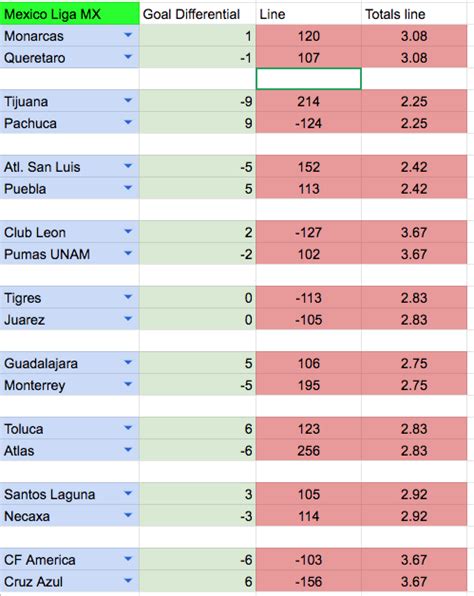Expand the Atl. San Luis dropdown
This screenshot has width=474, height=596.
pos(128,166)
